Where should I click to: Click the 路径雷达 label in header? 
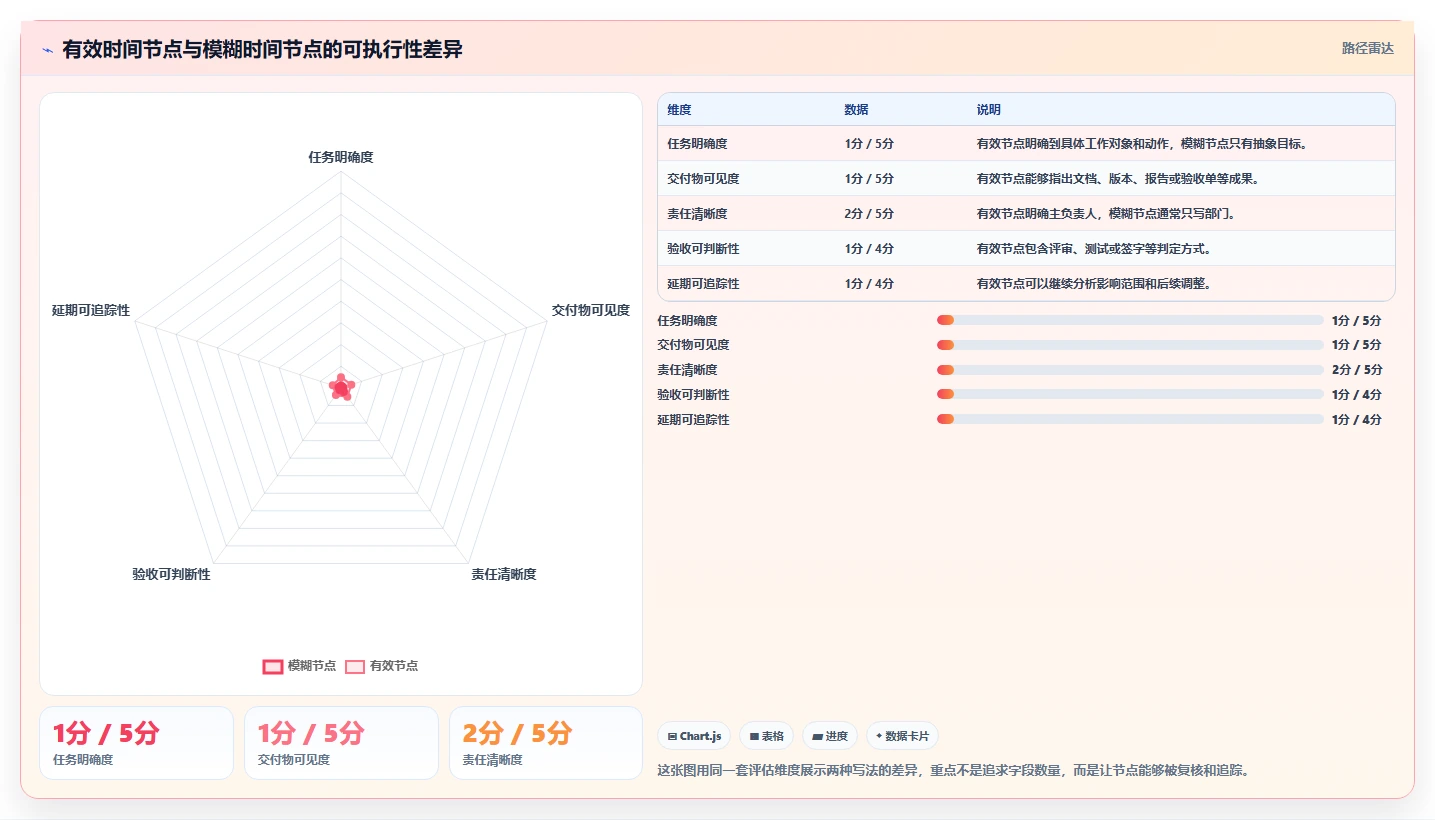1367,48
